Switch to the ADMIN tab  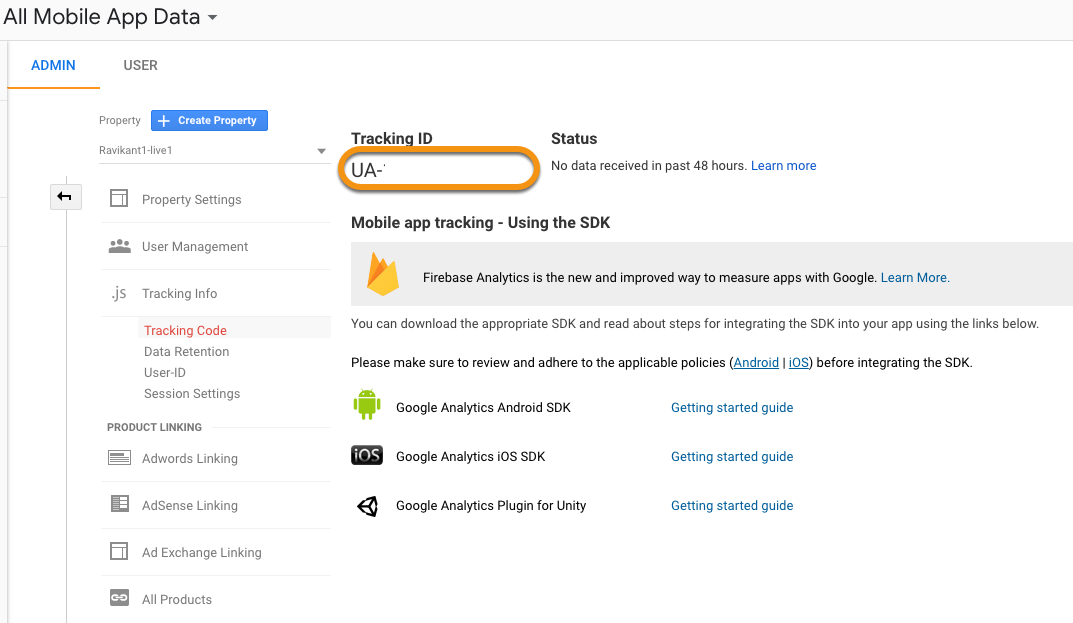(53, 65)
